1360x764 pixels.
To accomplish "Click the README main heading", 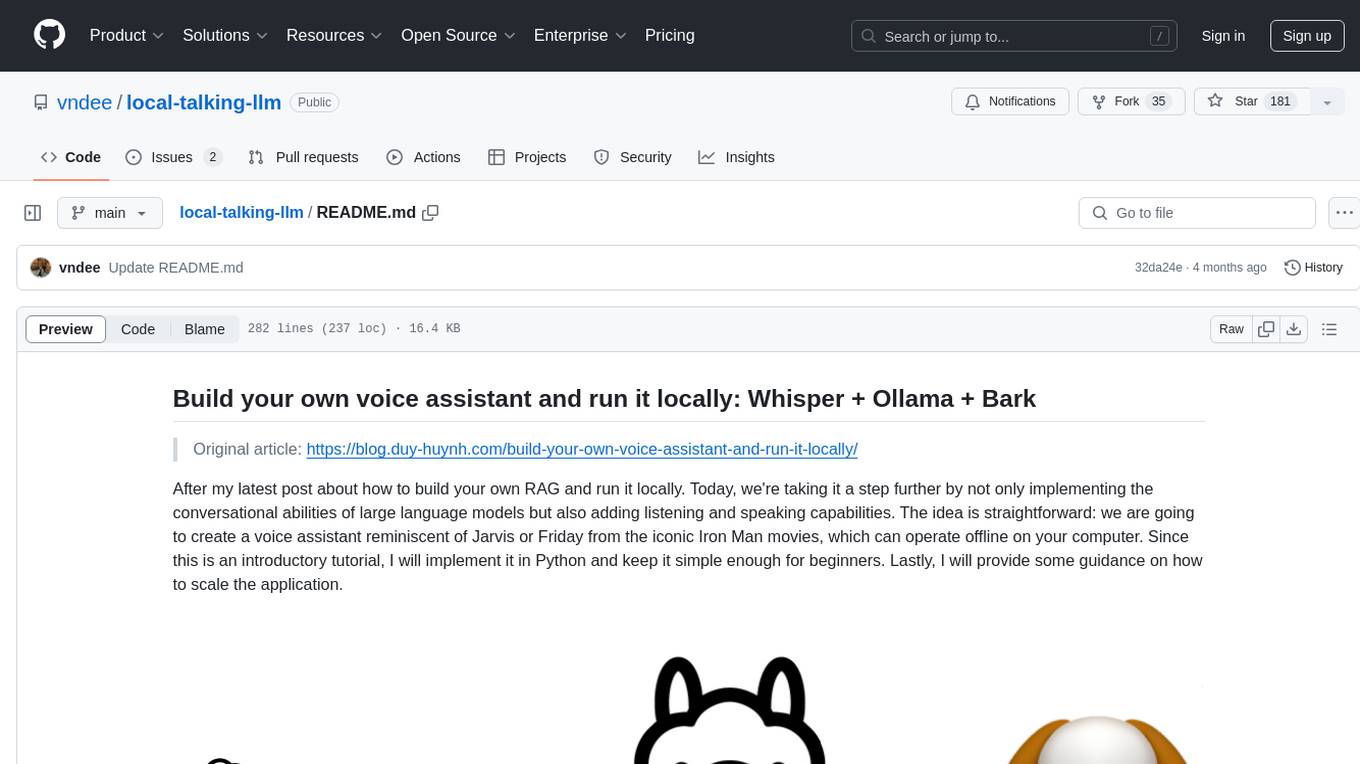I will pos(604,398).
